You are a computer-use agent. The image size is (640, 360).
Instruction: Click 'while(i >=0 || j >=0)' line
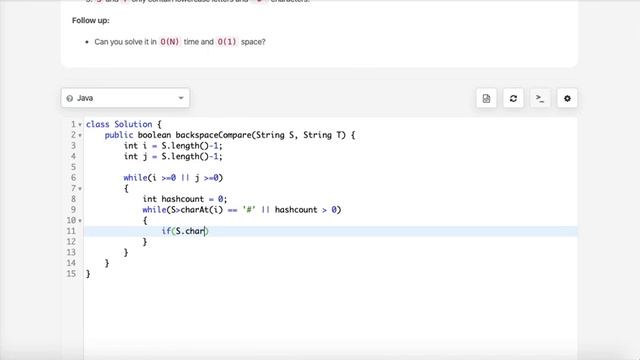click(x=173, y=178)
